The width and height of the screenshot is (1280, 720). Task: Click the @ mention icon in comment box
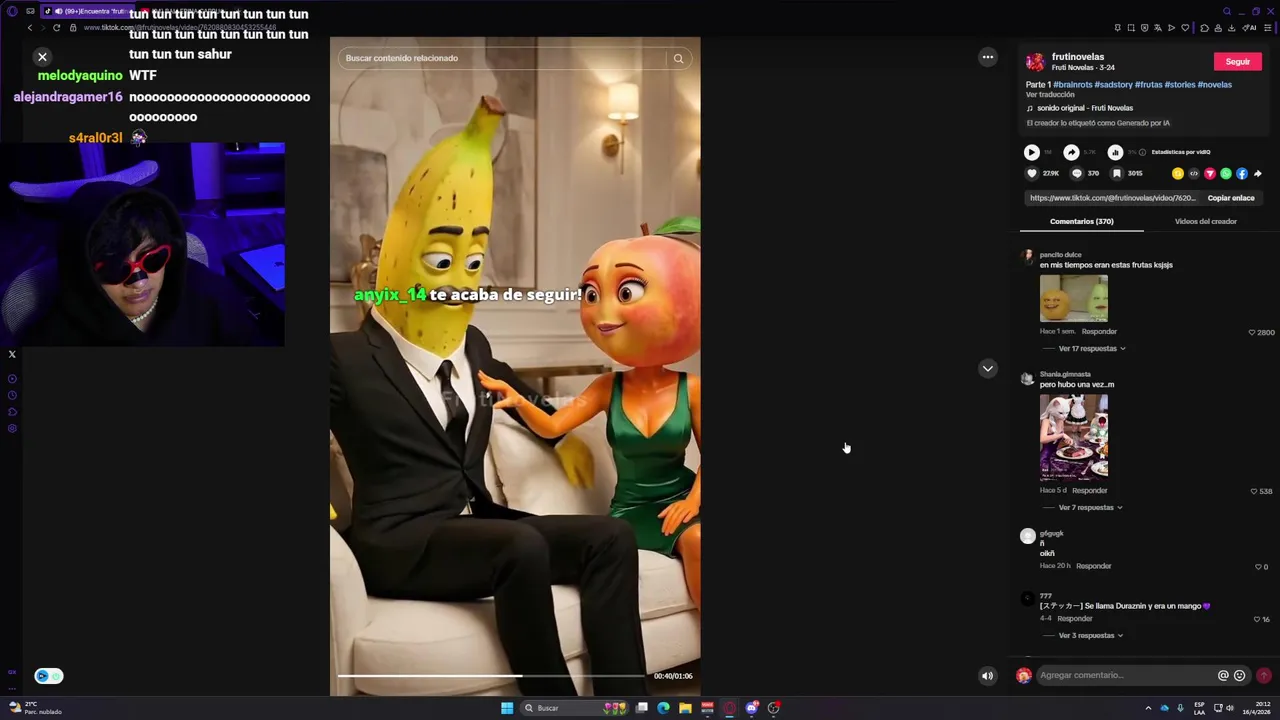[x=1223, y=676]
